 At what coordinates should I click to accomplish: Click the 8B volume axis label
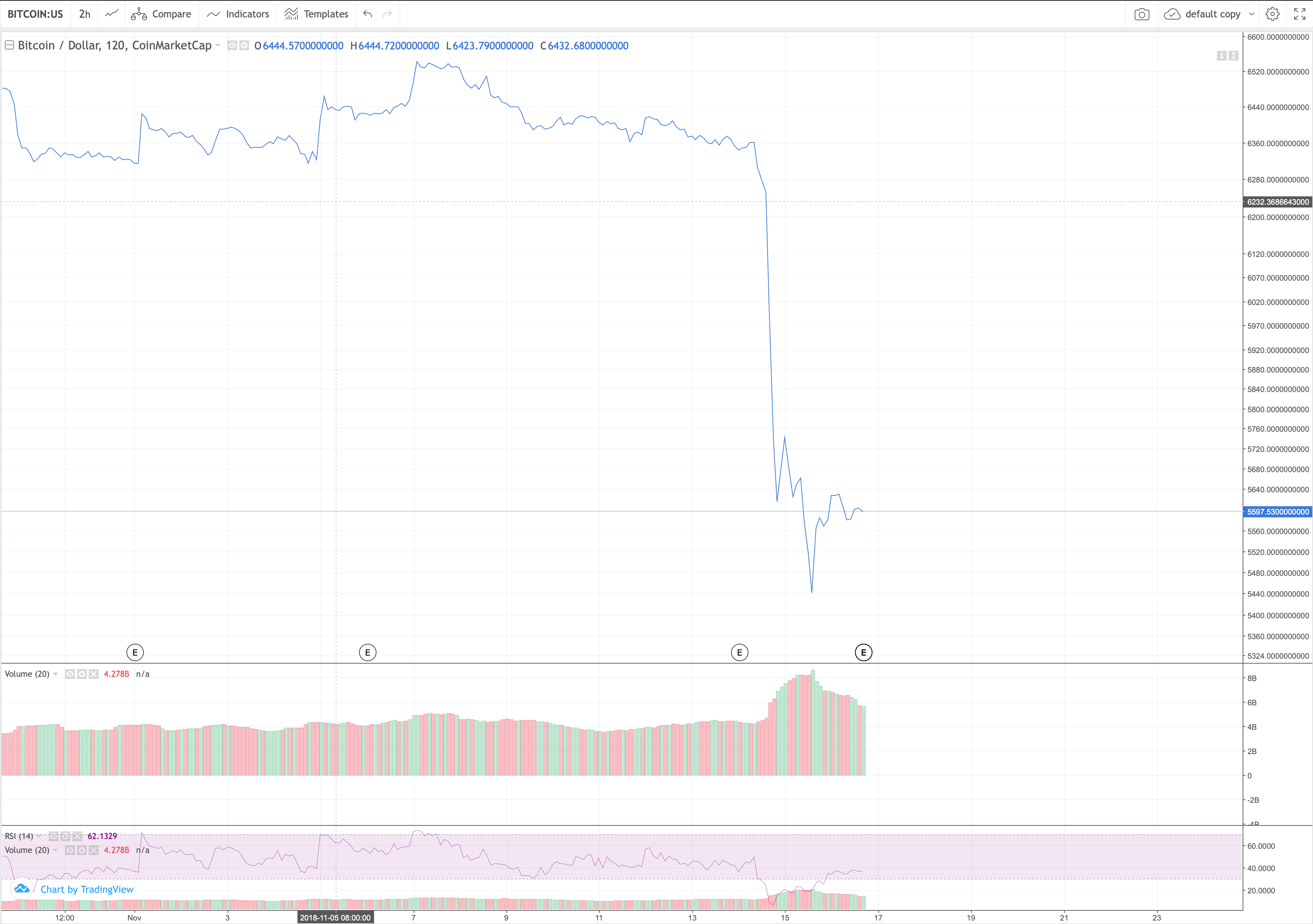(x=1252, y=678)
